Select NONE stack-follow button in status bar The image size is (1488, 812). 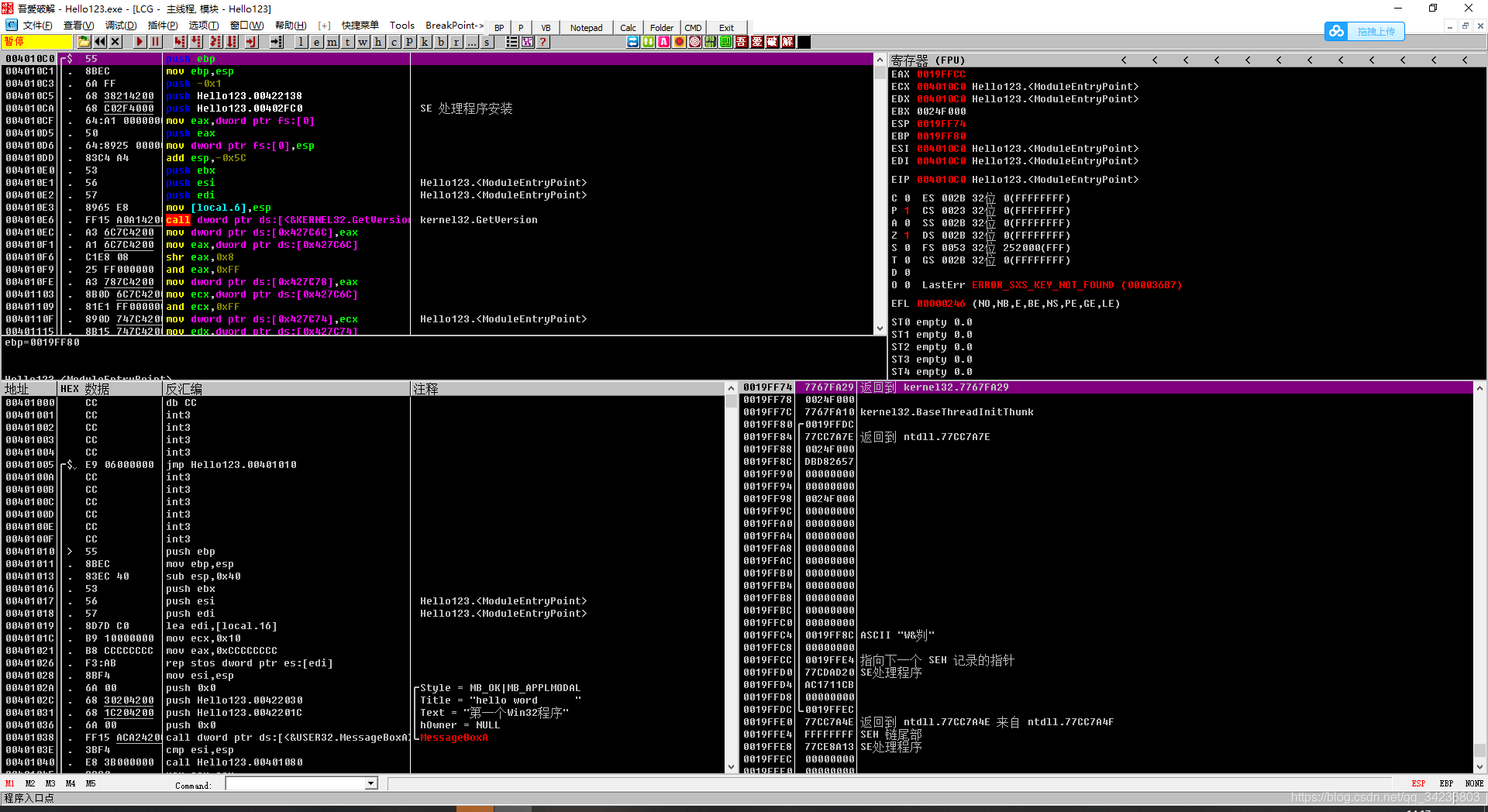pos(1474,783)
